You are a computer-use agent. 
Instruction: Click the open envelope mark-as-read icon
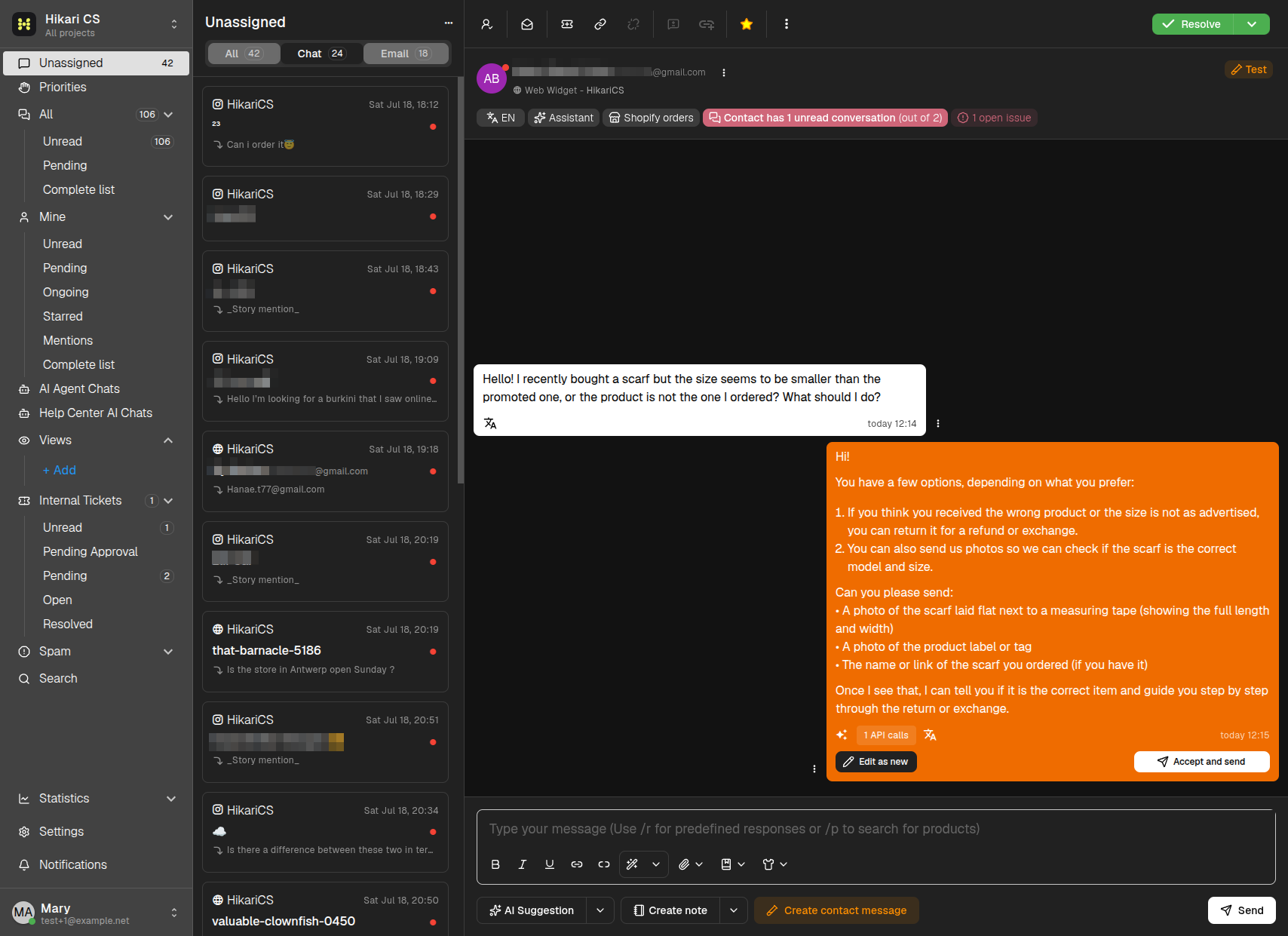click(527, 24)
